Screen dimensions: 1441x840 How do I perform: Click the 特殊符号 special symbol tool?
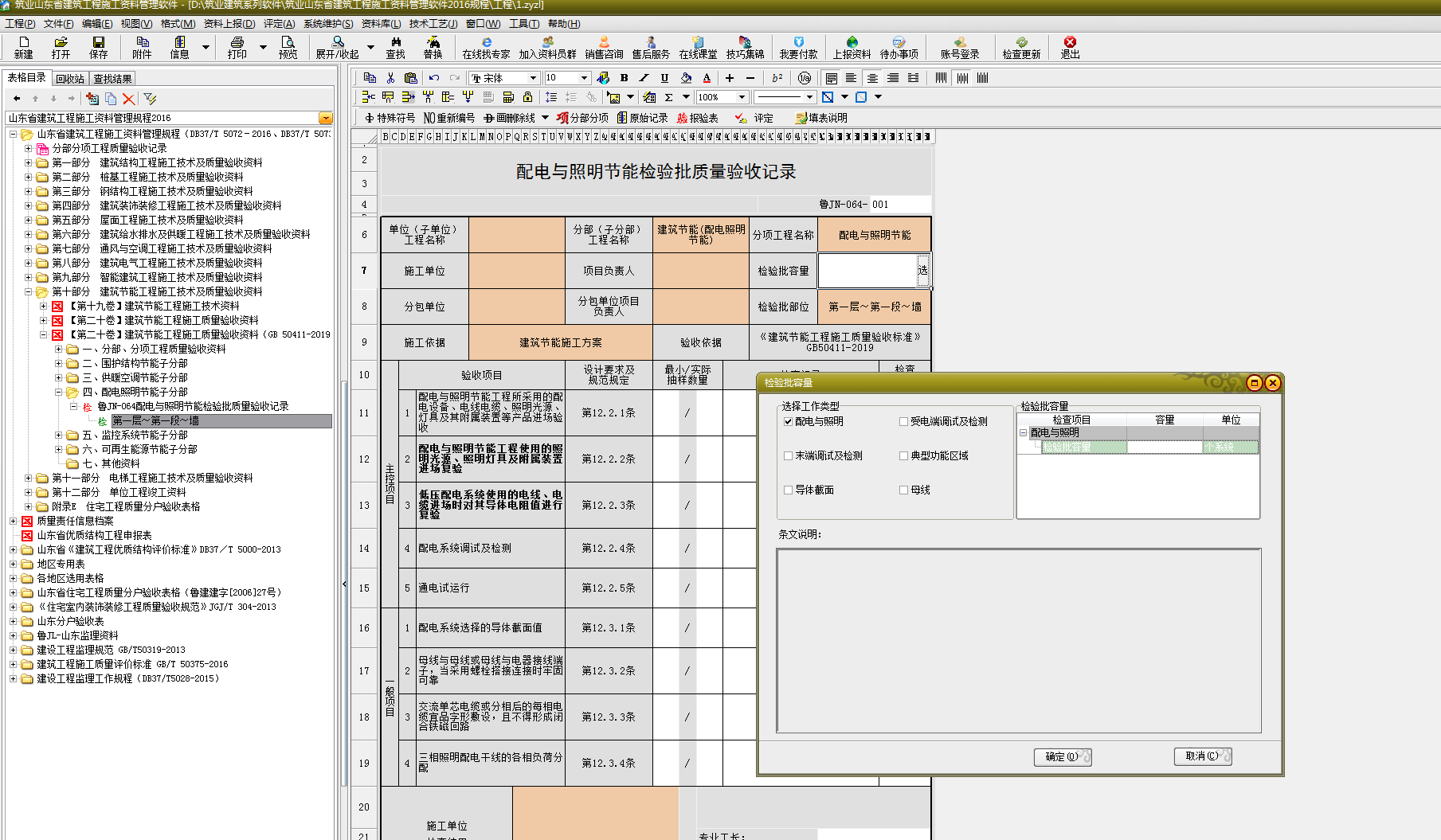(390, 118)
